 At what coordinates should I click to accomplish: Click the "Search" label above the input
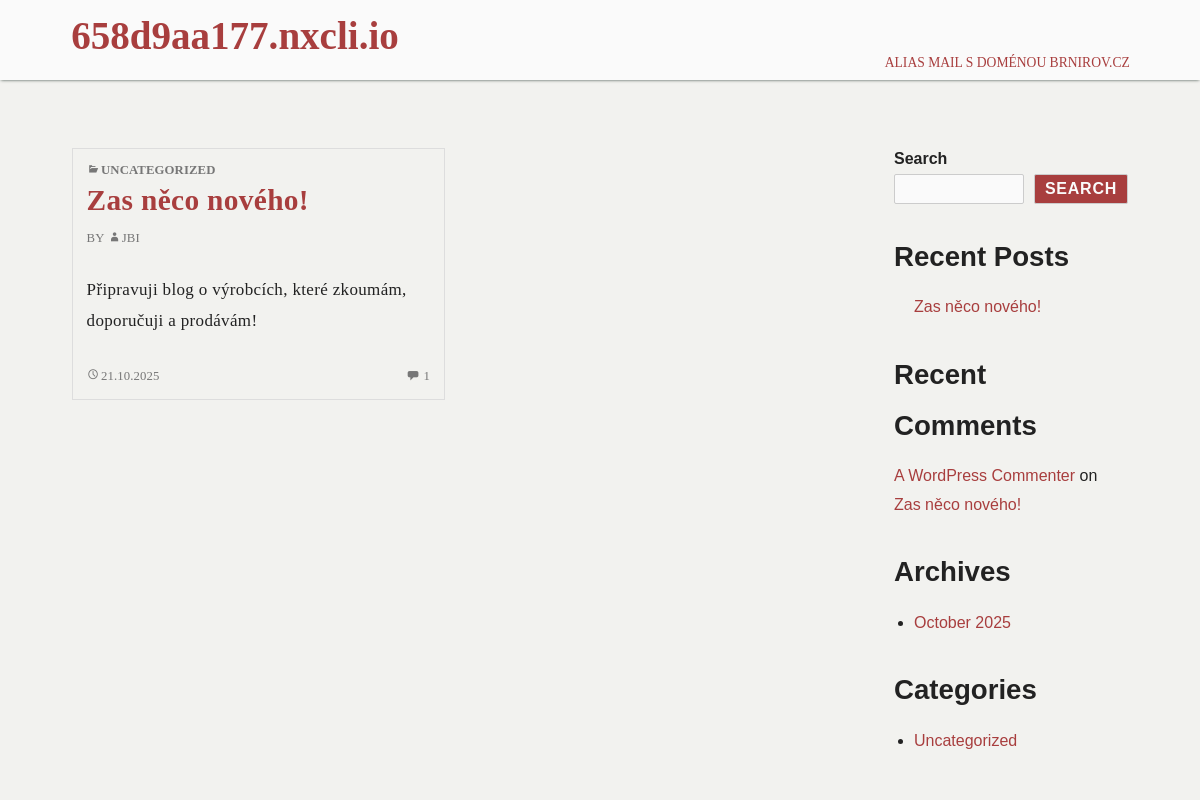coord(920,158)
